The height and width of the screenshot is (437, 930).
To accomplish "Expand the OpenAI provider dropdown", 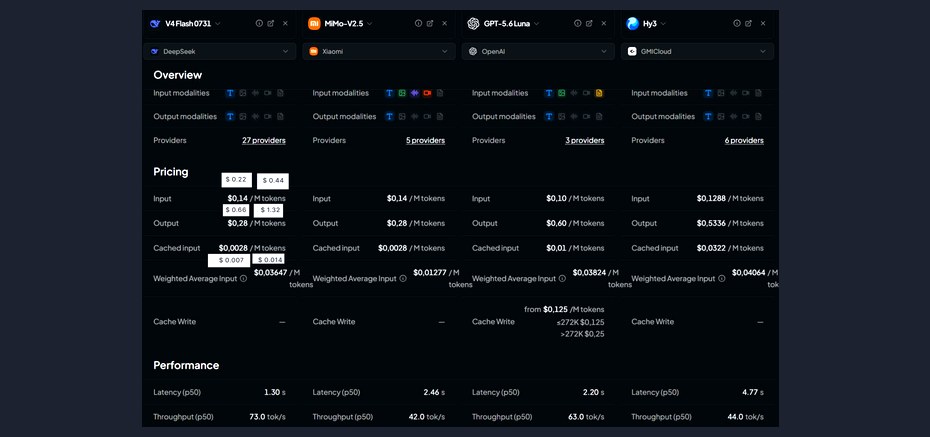I will click(x=538, y=52).
